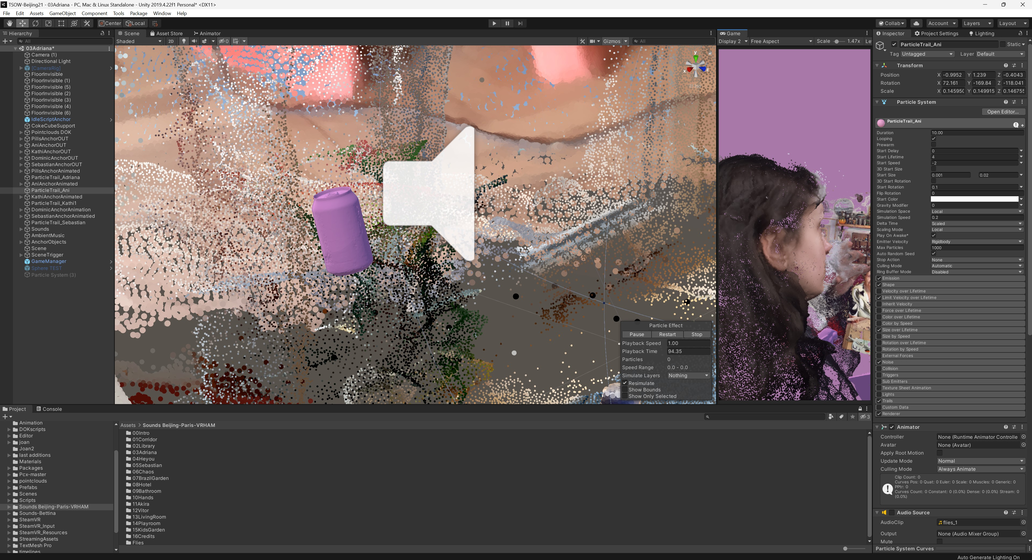Click the cloud services icon

(x=915, y=23)
